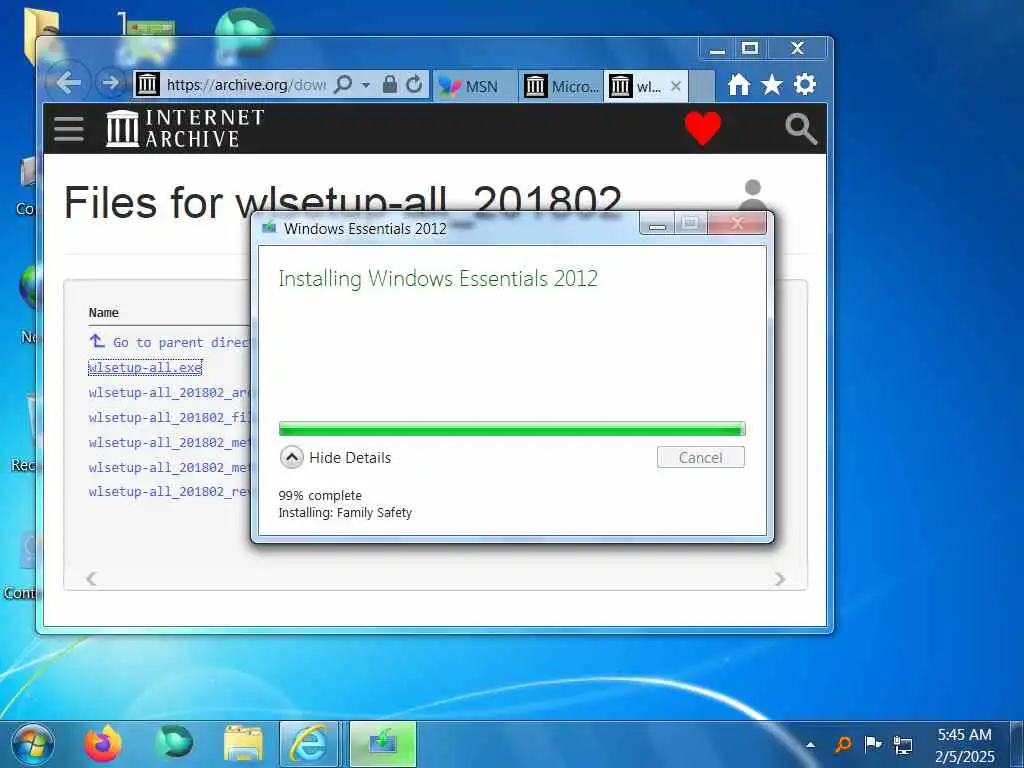
Task: Click the Internet Archive logo
Action: [185, 128]
